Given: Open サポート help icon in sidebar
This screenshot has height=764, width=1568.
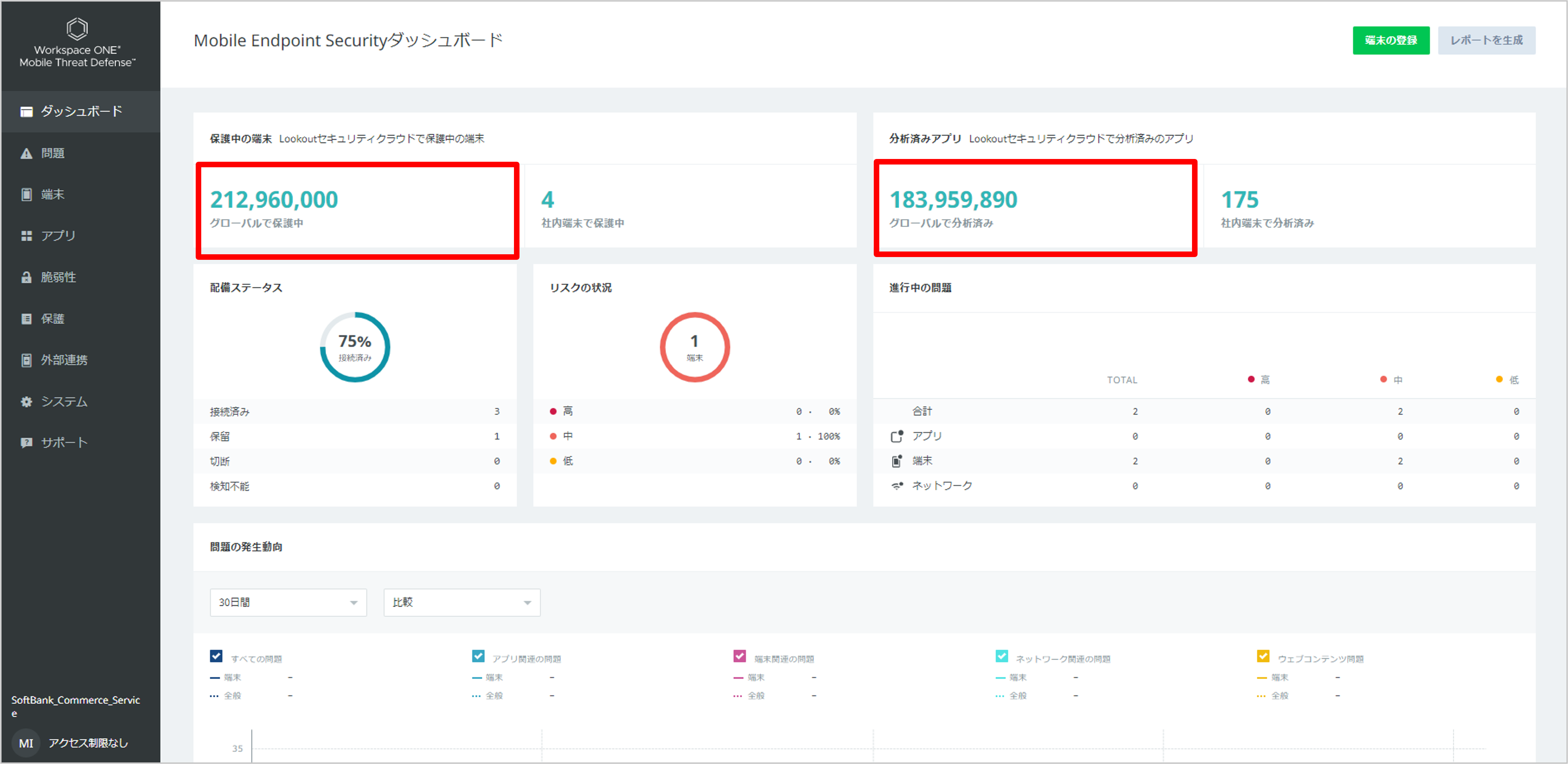Looking at the screenshot, I should pos(26,443).
